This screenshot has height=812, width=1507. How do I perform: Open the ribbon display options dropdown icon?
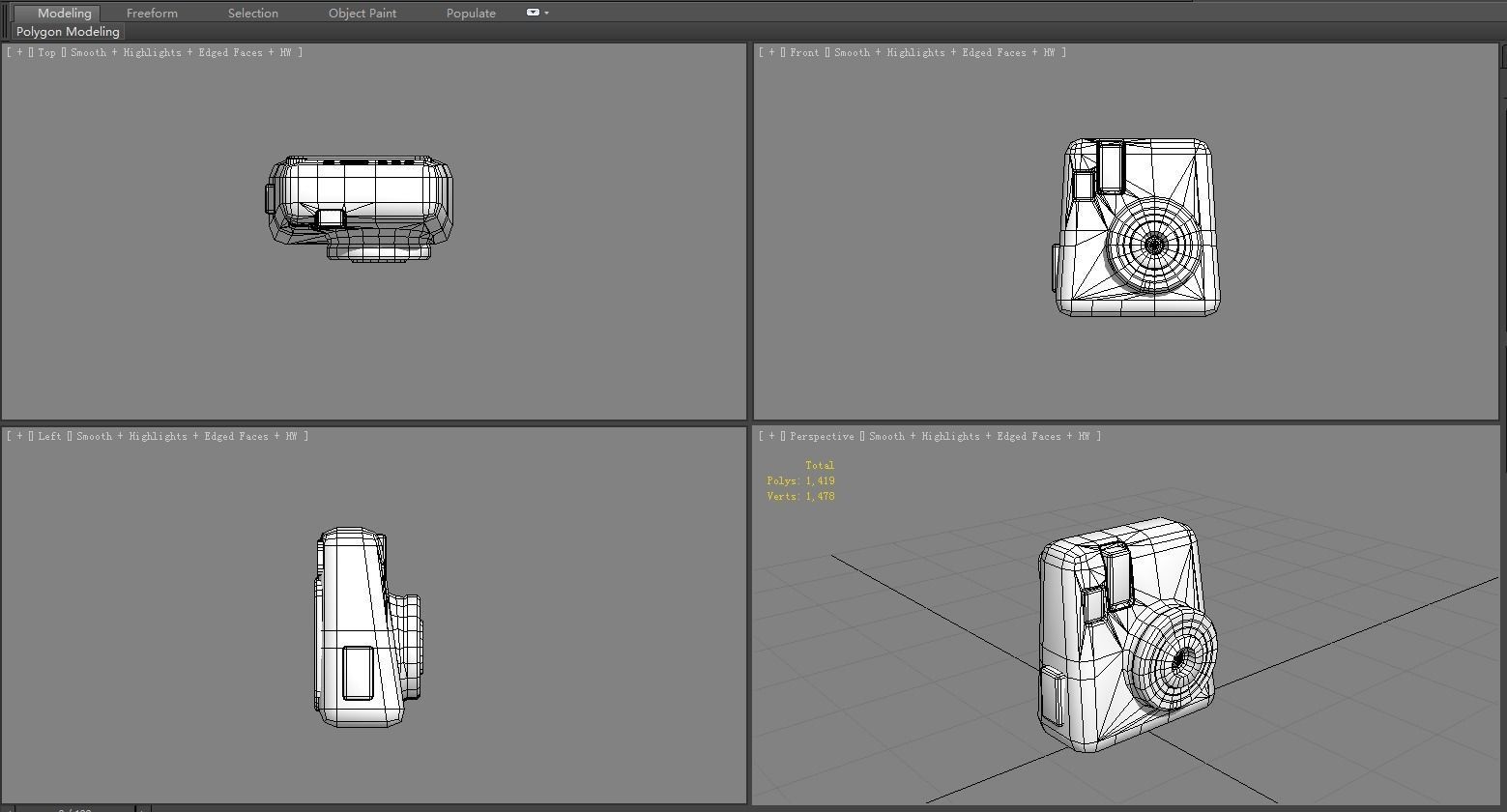(536, 13)
